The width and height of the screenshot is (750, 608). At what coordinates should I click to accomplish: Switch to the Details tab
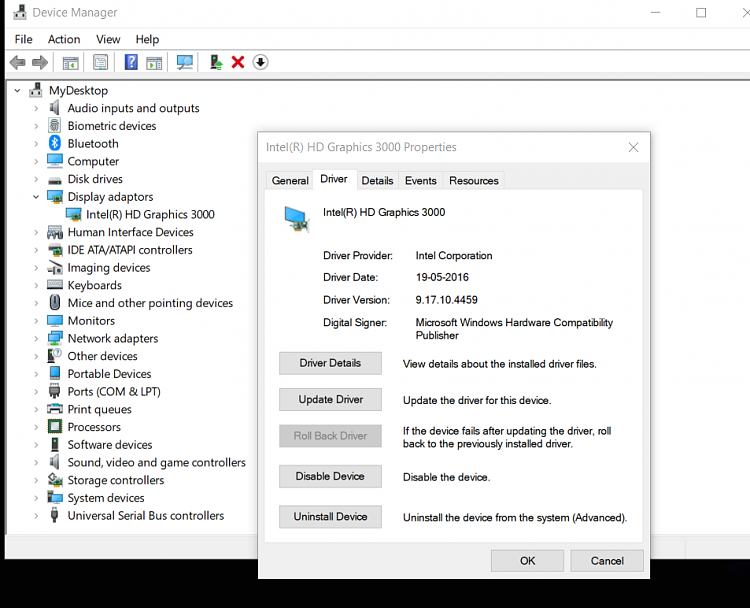[x=377, y=180]
